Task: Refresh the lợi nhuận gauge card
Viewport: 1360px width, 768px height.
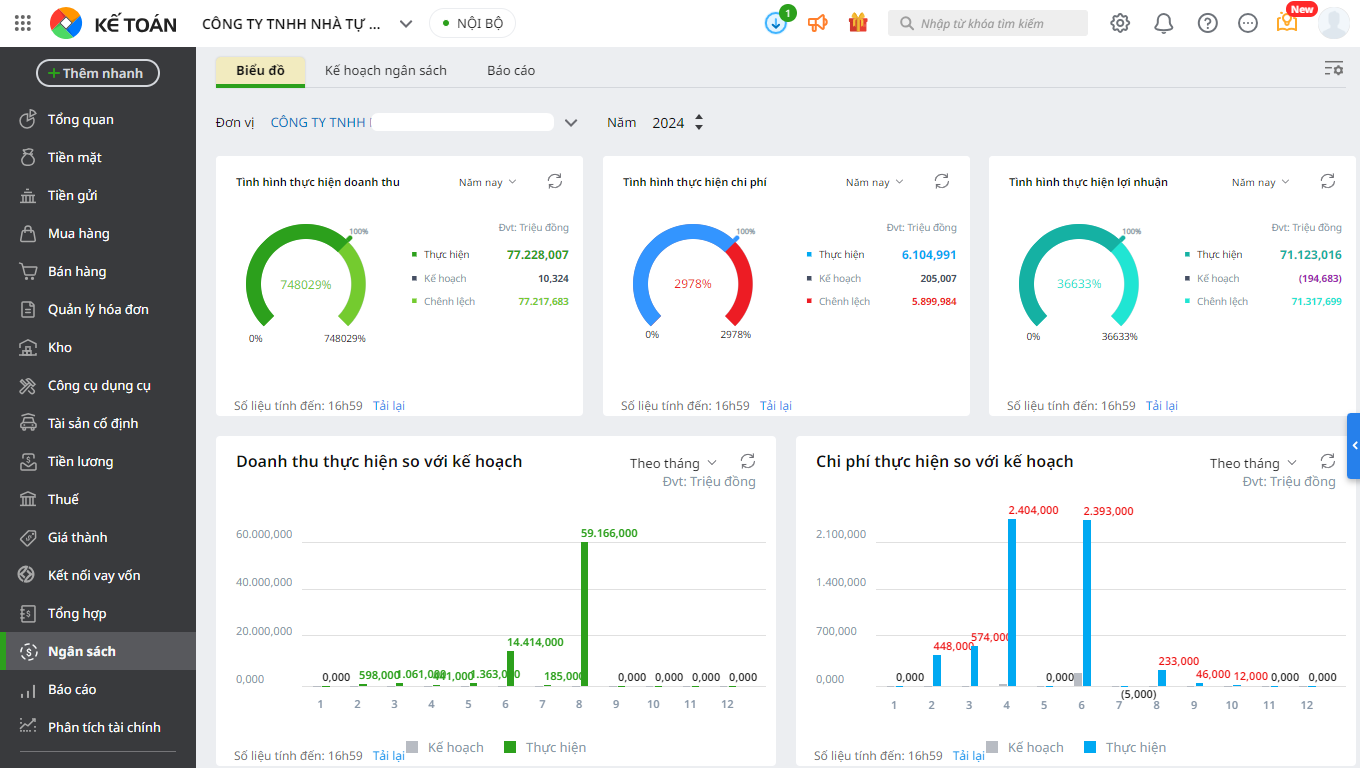Action: pyautogui.click(x=1328, y=181)
